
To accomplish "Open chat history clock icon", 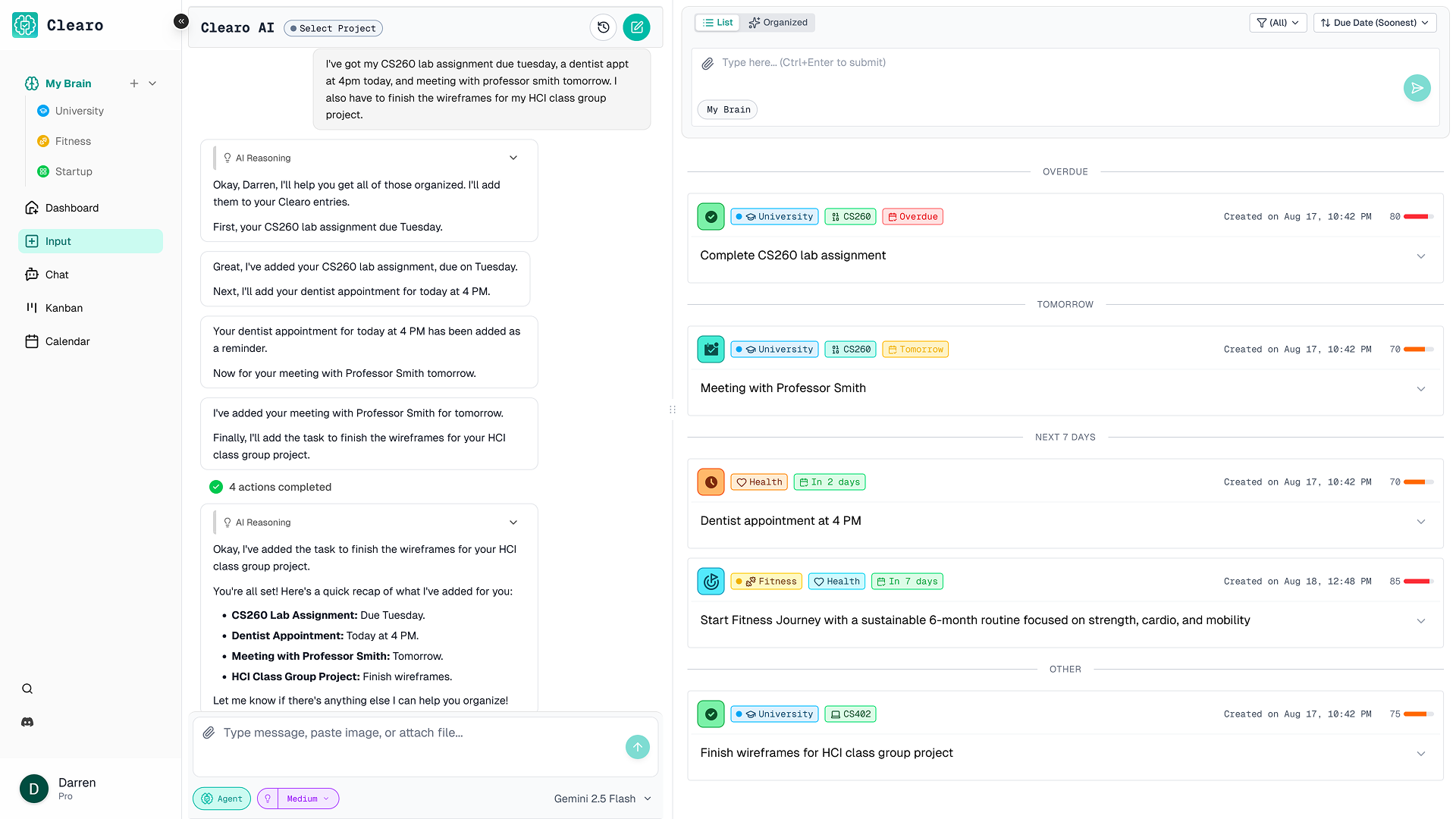I will 603,27.
